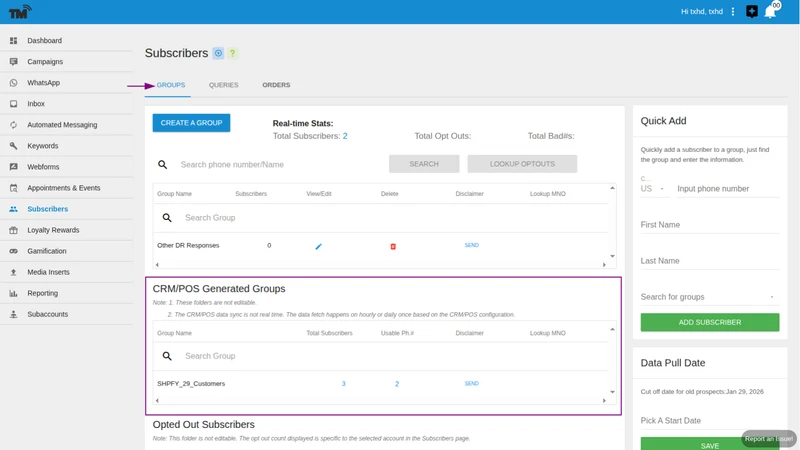Screen dimensions: 800x450
Task: Select the WhatsApp sidebar icon
Action: coord(13,83)
